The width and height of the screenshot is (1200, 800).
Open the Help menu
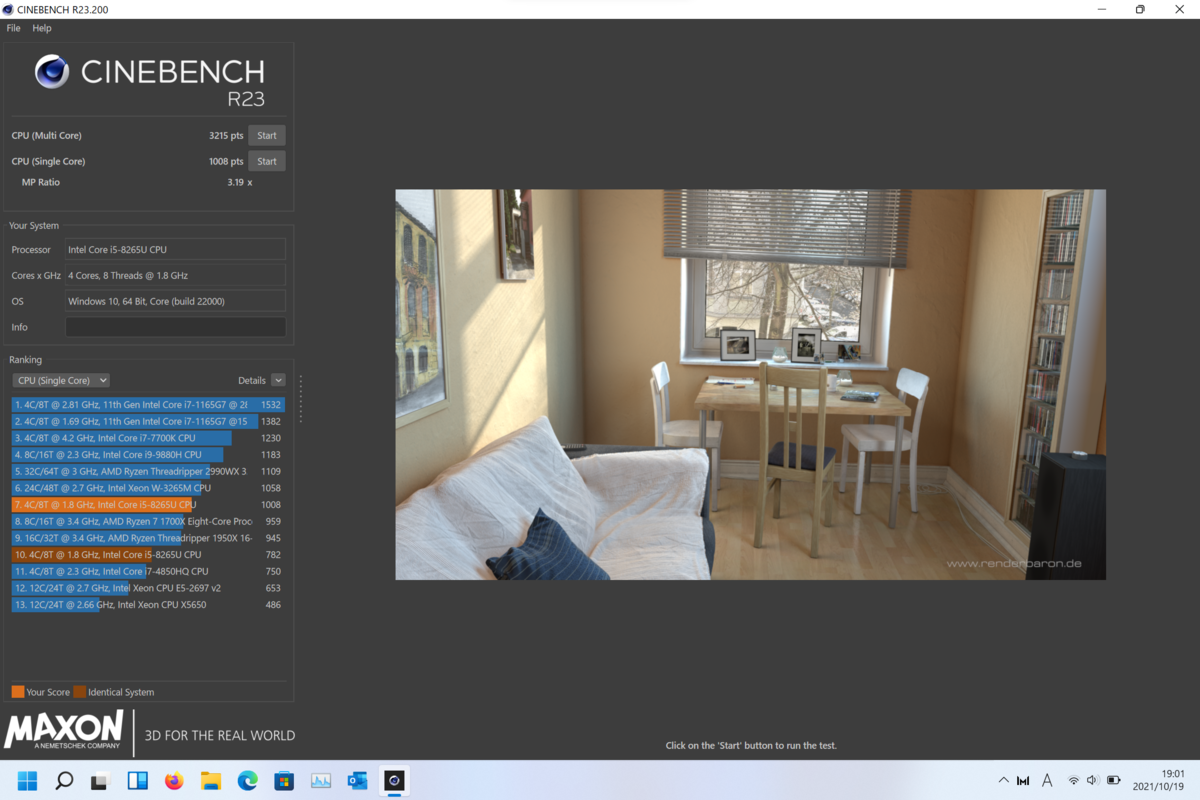tap(42, 28)
